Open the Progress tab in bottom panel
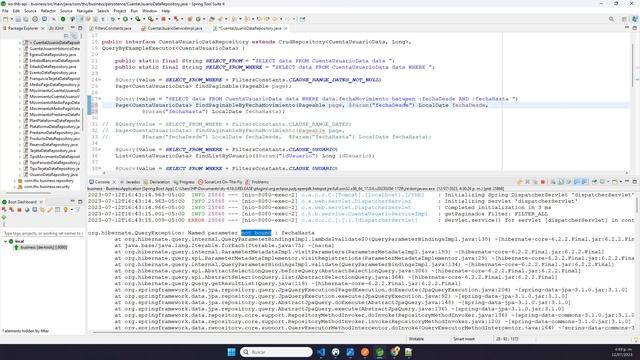The width and height of the screenshot is (640, 360). pos(184,182)
